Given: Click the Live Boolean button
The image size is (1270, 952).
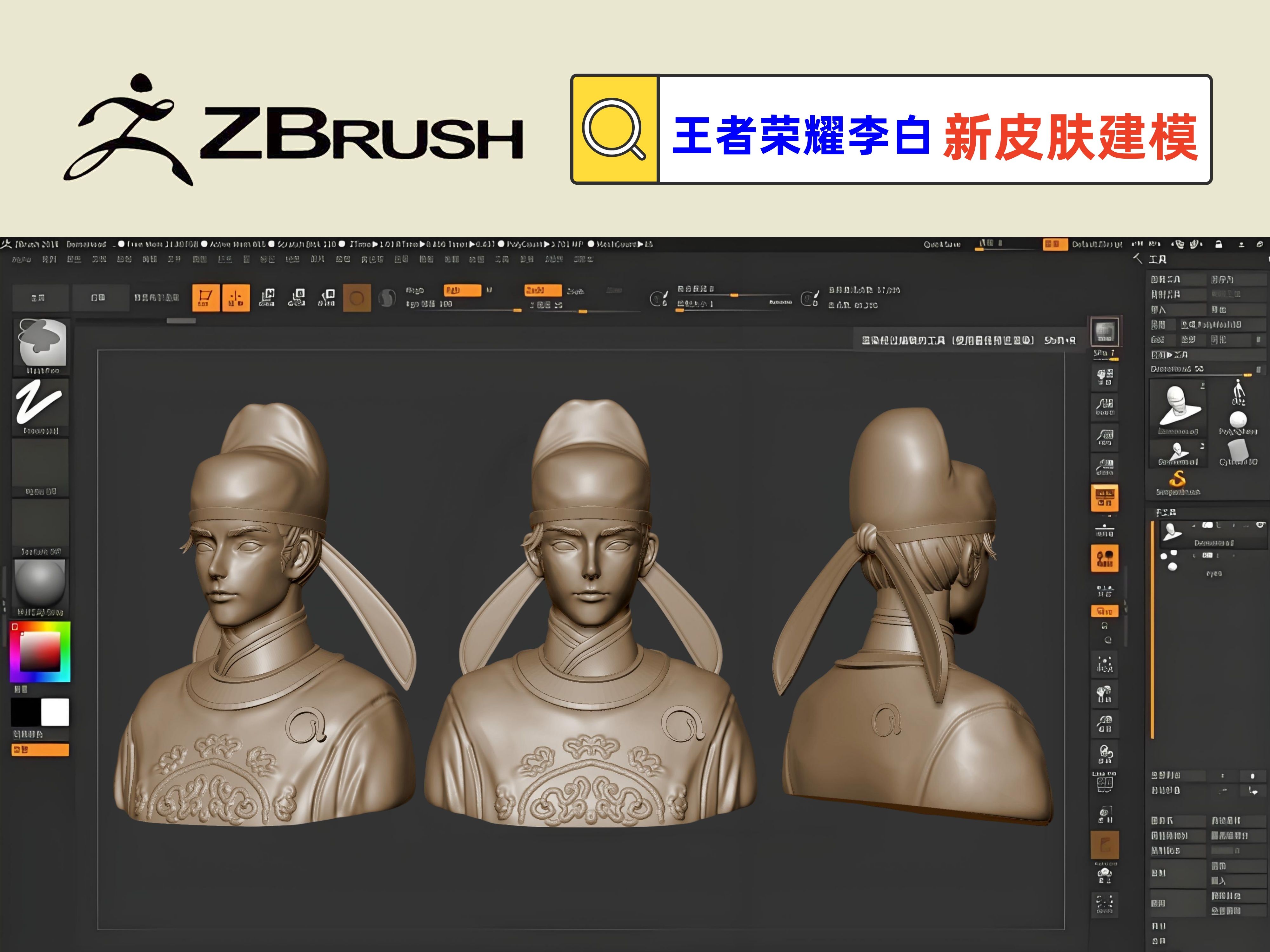Looking at the screenshot, I should coord(157,298).
